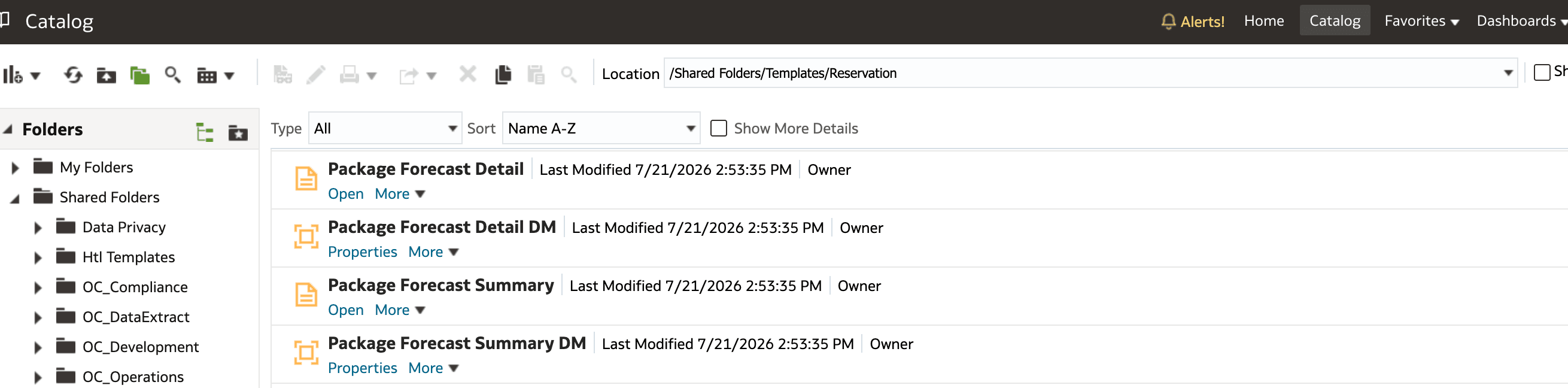Open Properties for Package Forecast Summary DM
Screen dimensions: 1568x388
pos(362,368)
